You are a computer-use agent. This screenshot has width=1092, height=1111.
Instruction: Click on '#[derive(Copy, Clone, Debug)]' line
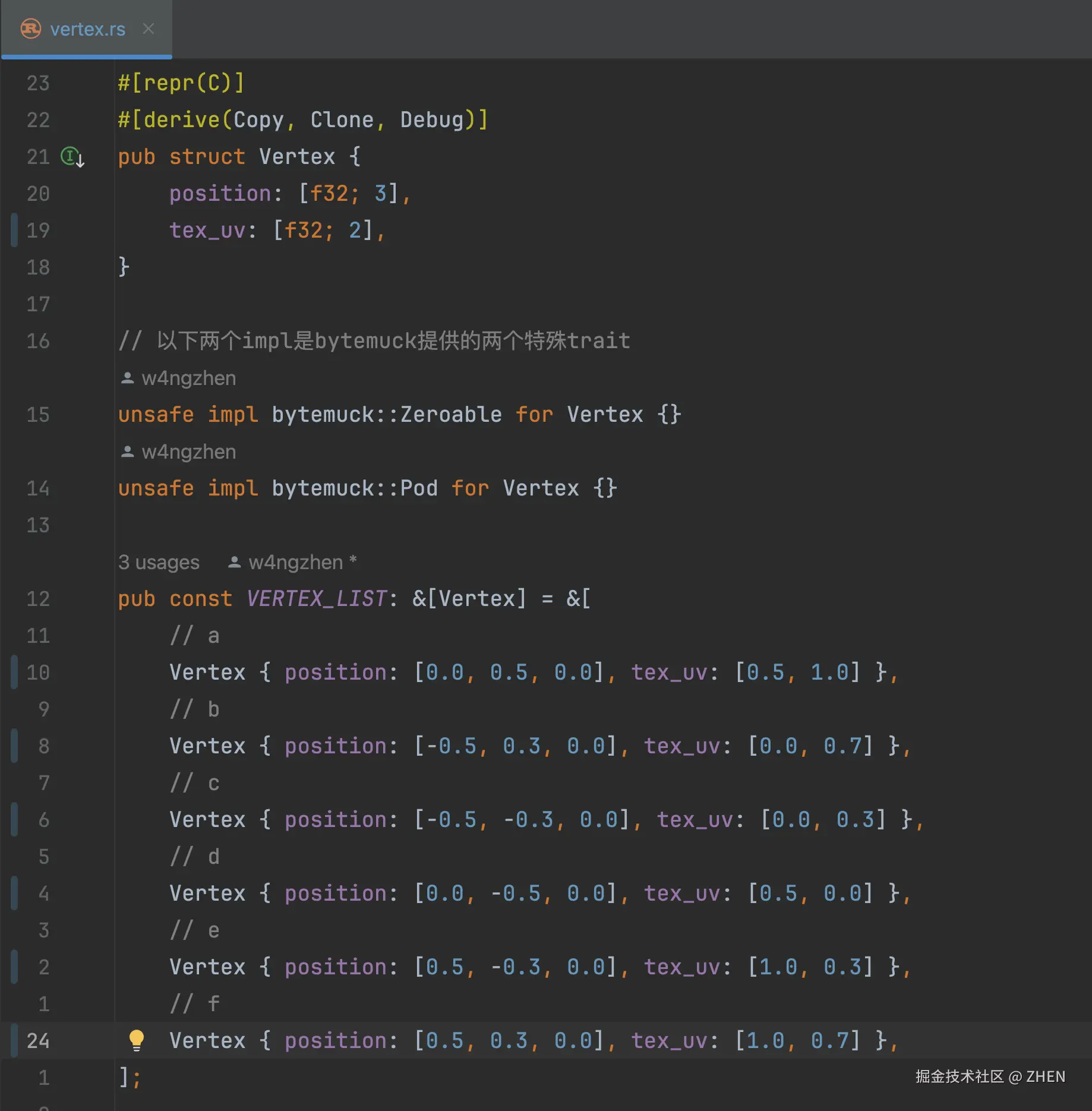[303, 120]
